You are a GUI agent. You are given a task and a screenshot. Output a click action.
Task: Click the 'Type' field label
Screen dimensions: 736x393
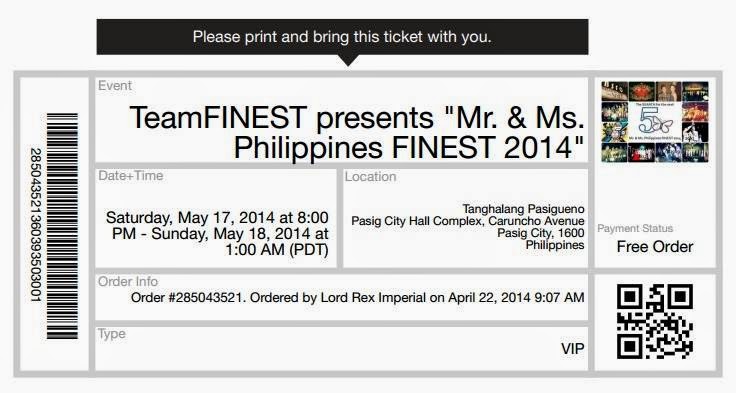click(x=112, y=334)
